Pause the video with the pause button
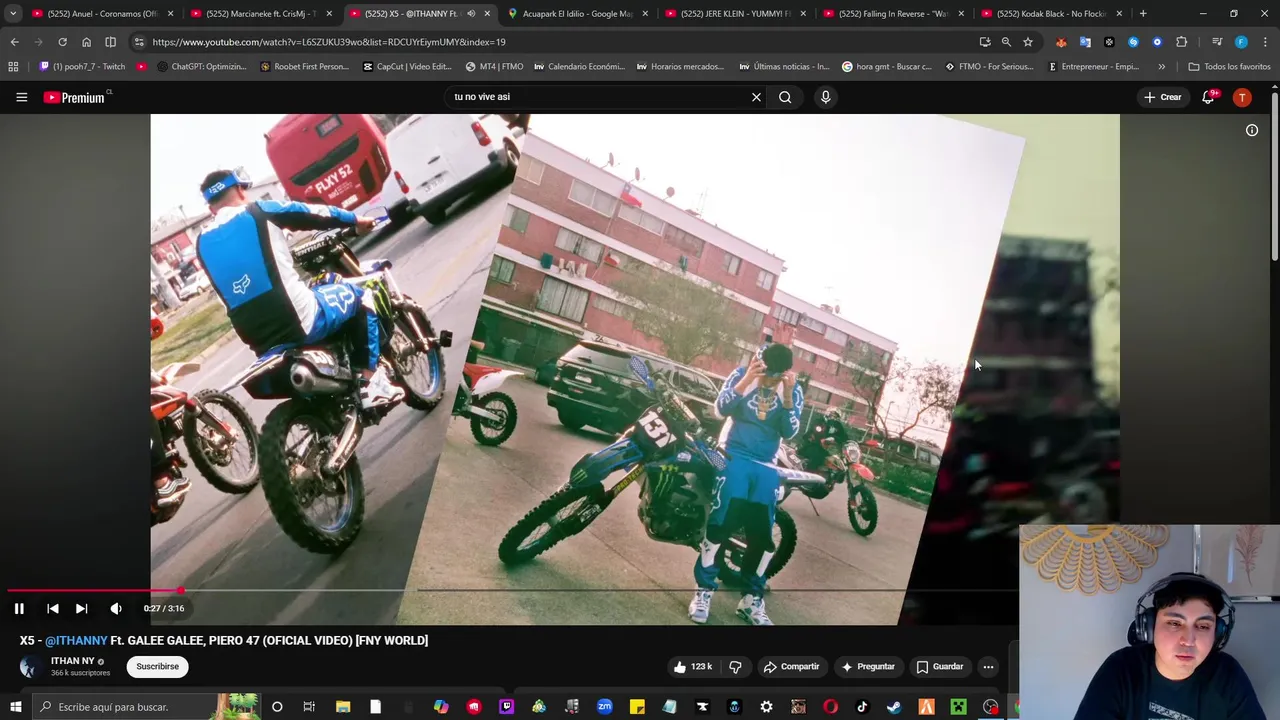 click(19, 608)
